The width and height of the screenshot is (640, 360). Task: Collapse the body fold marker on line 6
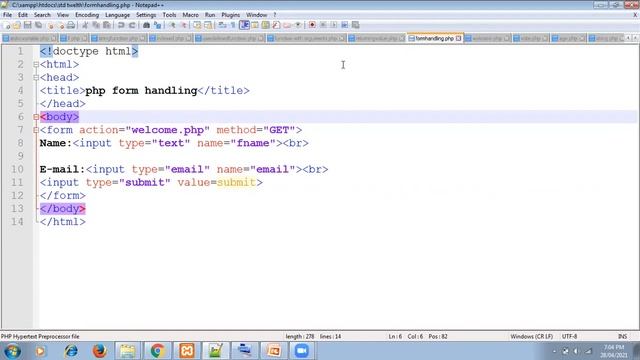click(x=36, y=117)
